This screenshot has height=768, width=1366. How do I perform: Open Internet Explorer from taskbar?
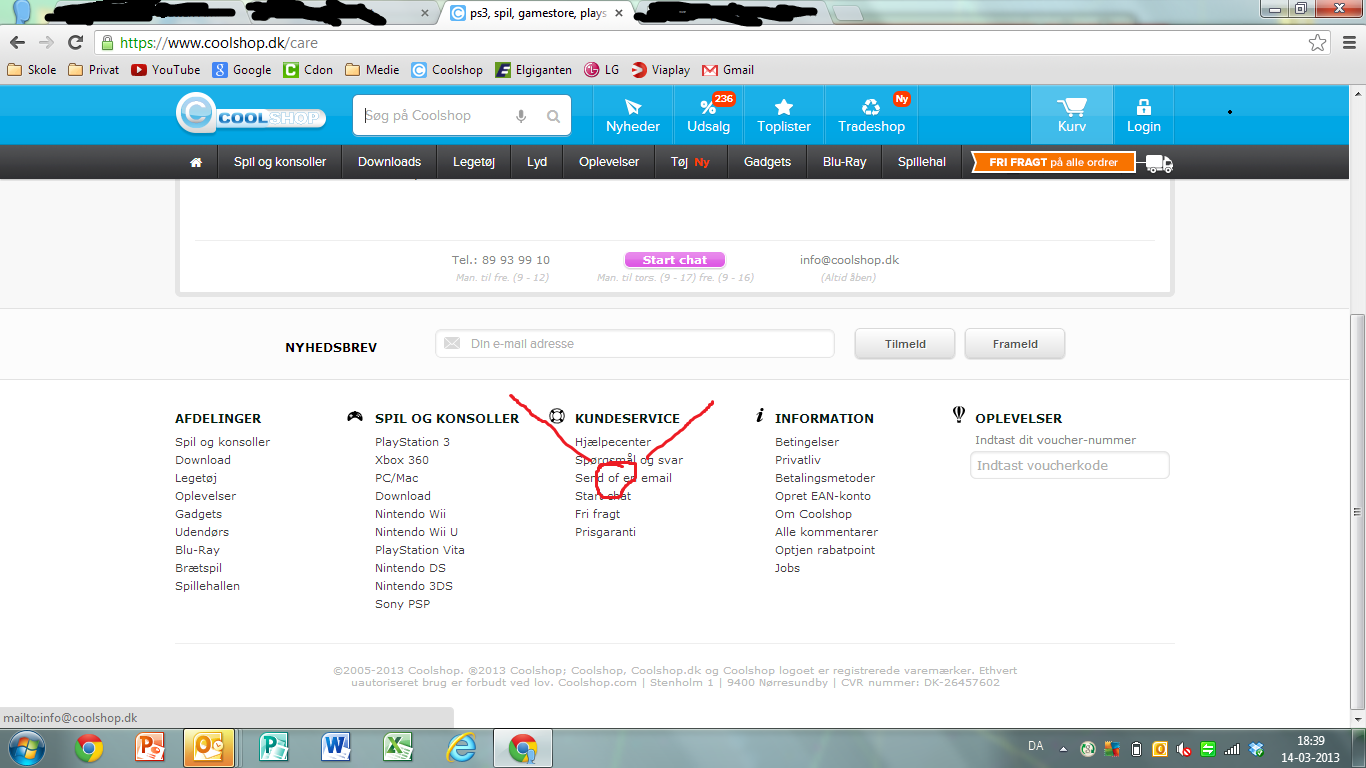tap(461, 748)
